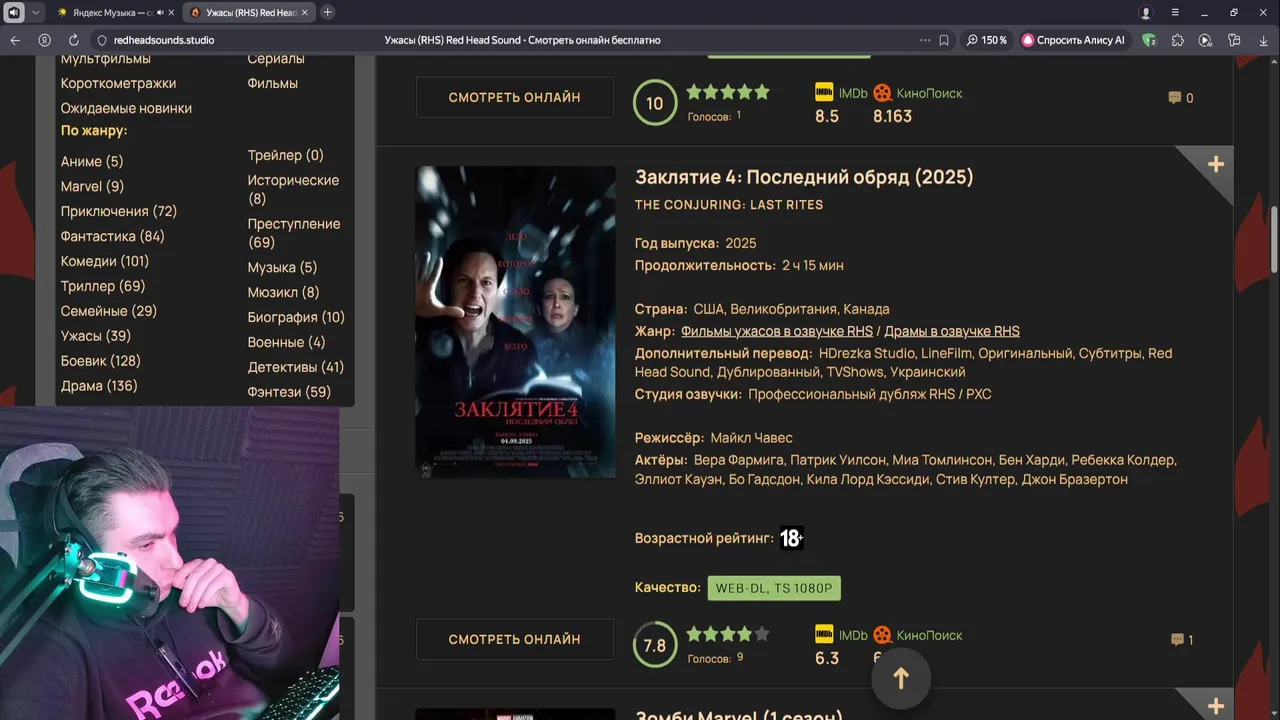Open the Yandex home button in the toolbar
This screenshot has height=720, width=1280.
click(44, 40)
